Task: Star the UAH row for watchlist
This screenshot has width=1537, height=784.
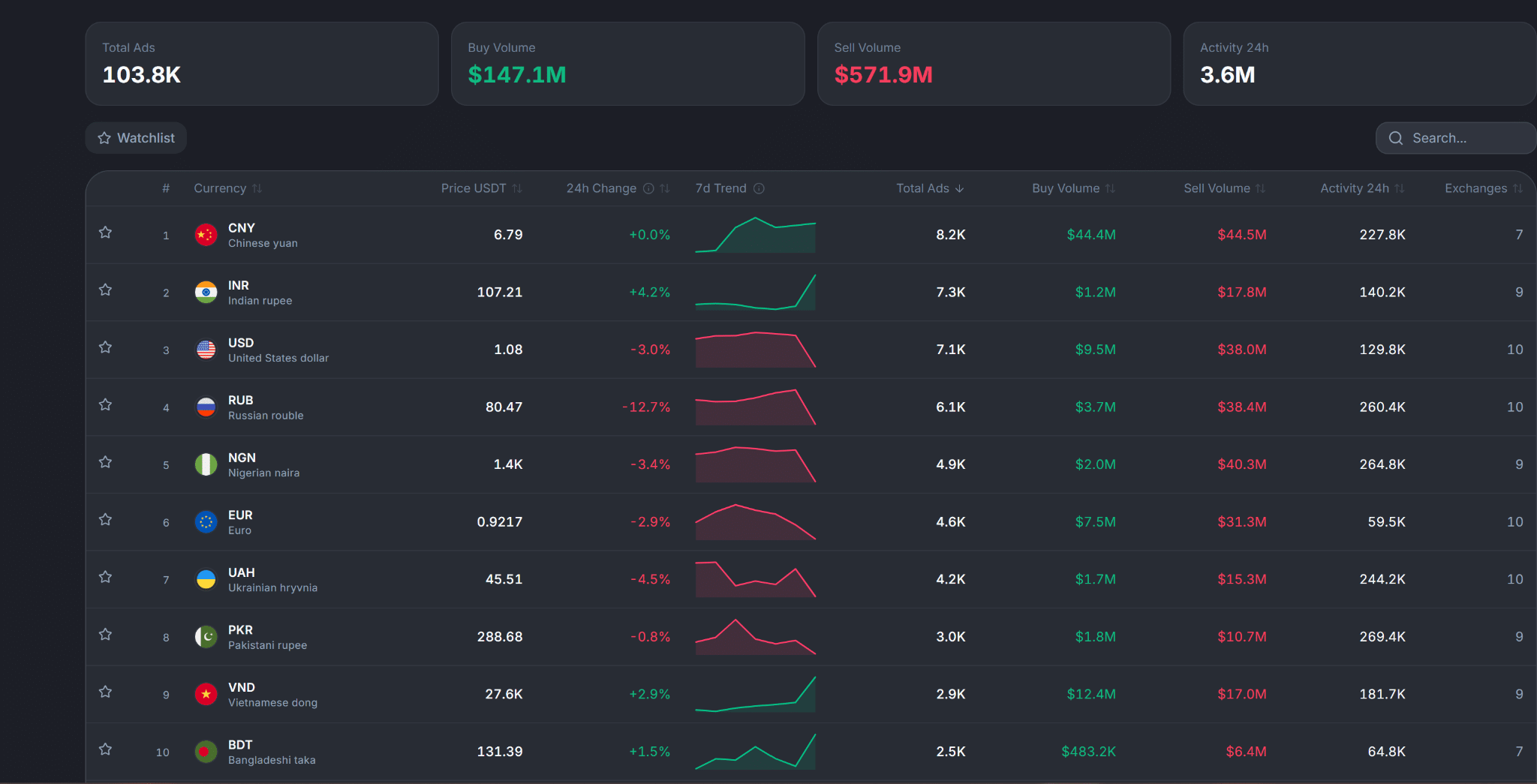Action: (x=106, y=577)
